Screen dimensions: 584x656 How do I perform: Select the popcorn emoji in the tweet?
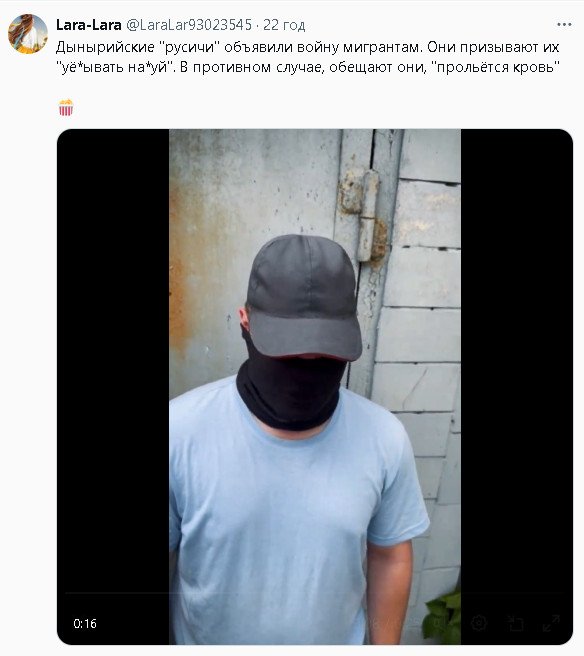(x=66, y=107)
